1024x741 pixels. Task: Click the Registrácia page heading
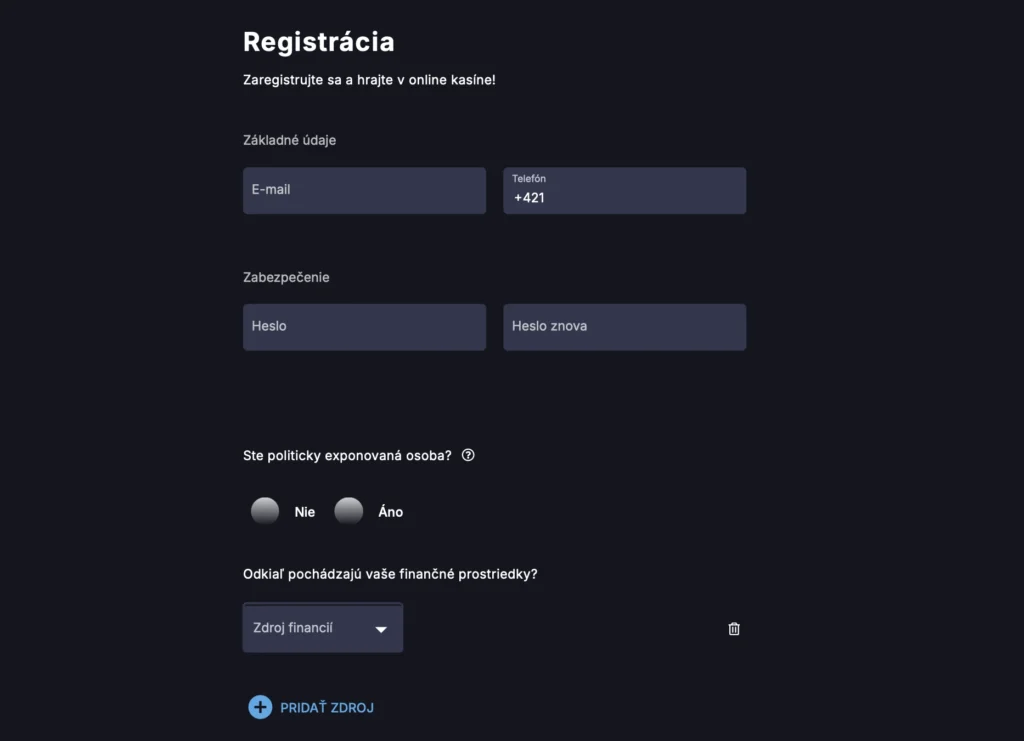[318, 42]
